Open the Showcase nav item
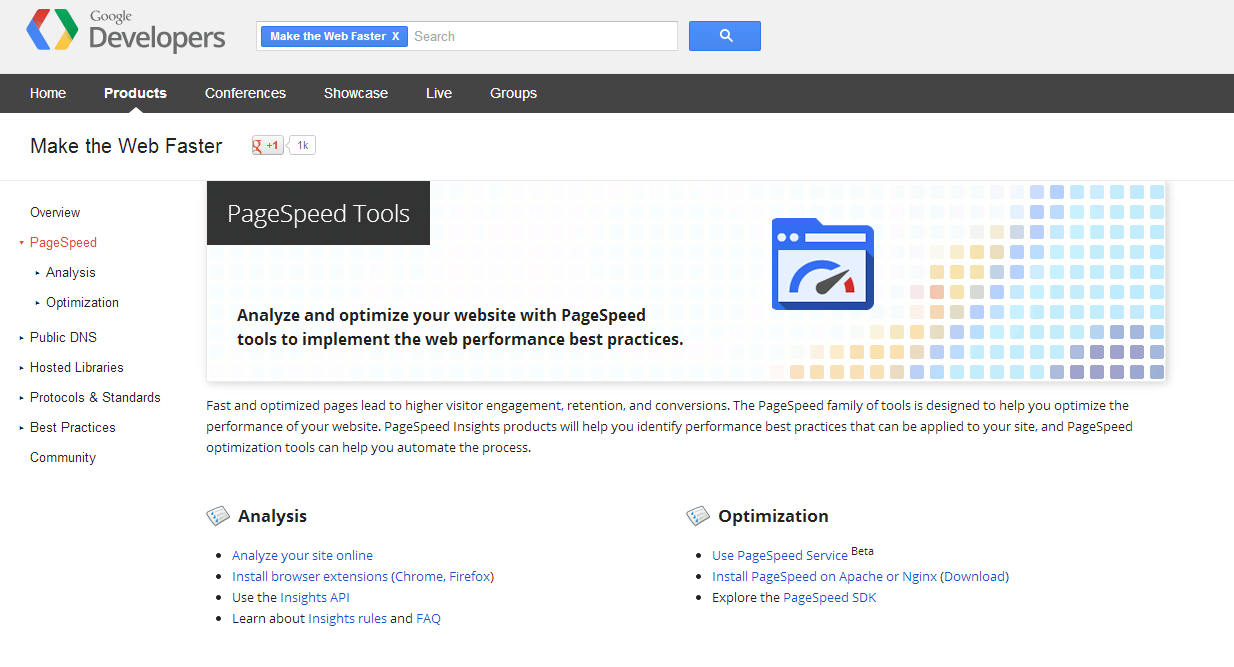This screenshot has height=667, width=1234. click(356, 93)
